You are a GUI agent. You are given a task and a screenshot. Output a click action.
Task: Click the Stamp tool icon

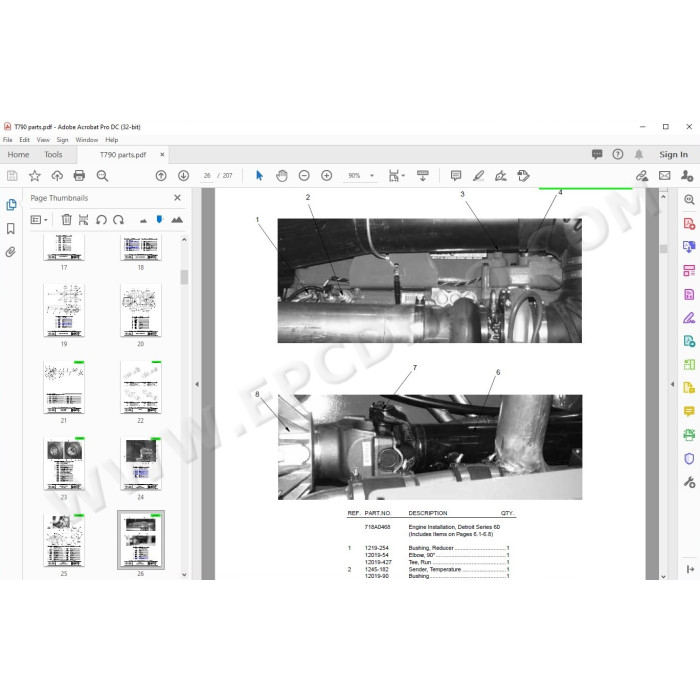pos(523,176)
